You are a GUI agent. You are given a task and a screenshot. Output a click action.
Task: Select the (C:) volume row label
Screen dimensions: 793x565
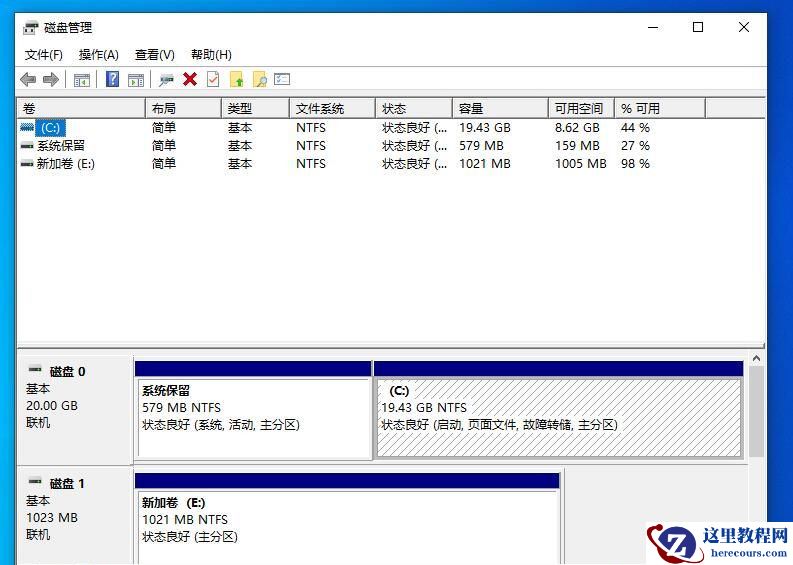coord(51,127)
